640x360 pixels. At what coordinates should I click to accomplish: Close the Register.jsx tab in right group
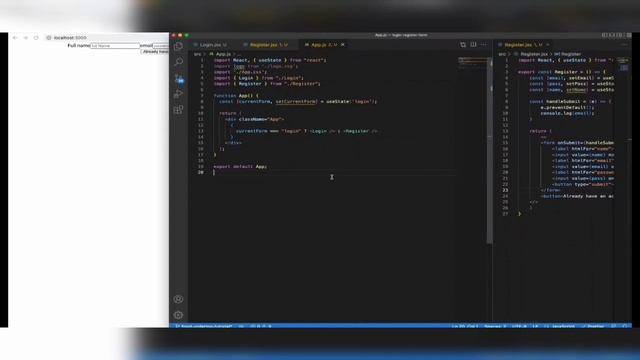pyautogui.click(x=548, y=45)
